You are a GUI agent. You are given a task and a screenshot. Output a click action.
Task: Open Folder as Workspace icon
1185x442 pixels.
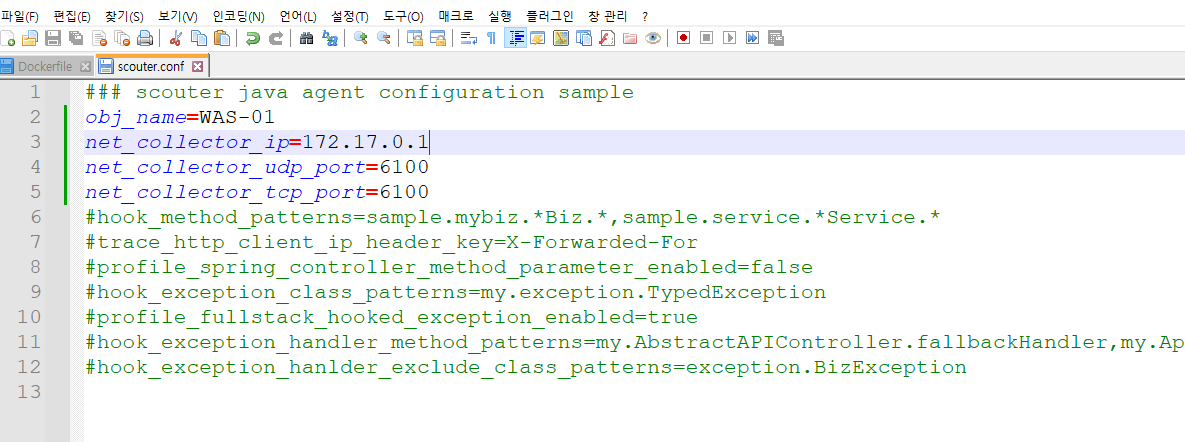click(x=630, y=38)
